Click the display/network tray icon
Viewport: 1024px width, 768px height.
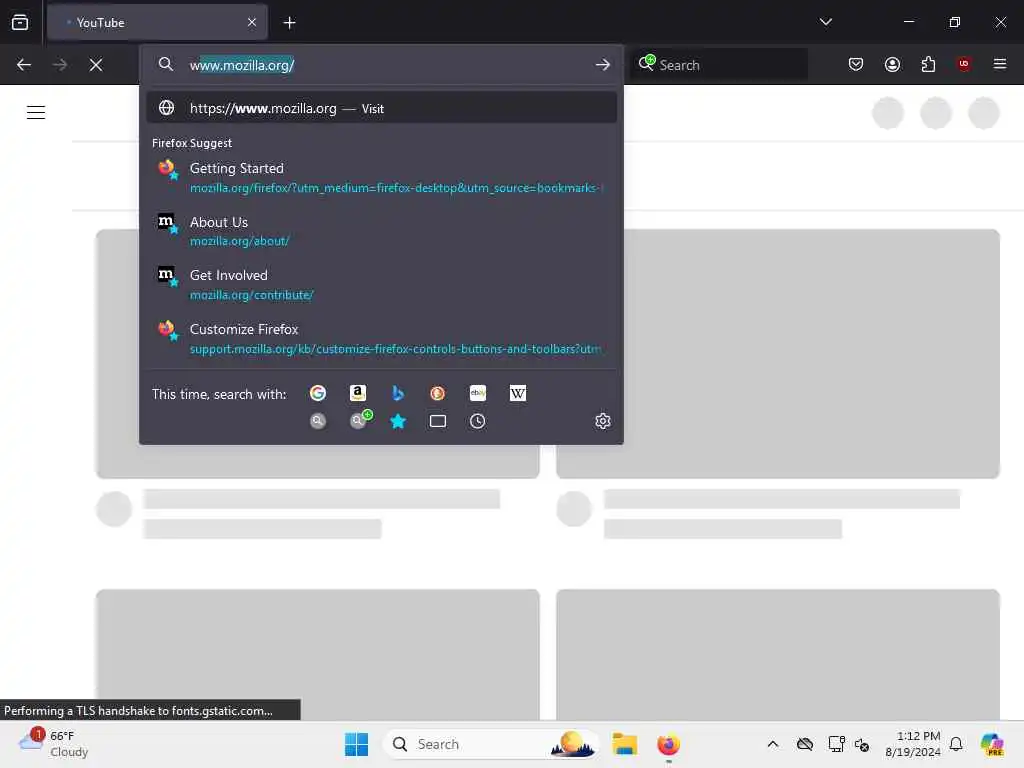[836, 744]
